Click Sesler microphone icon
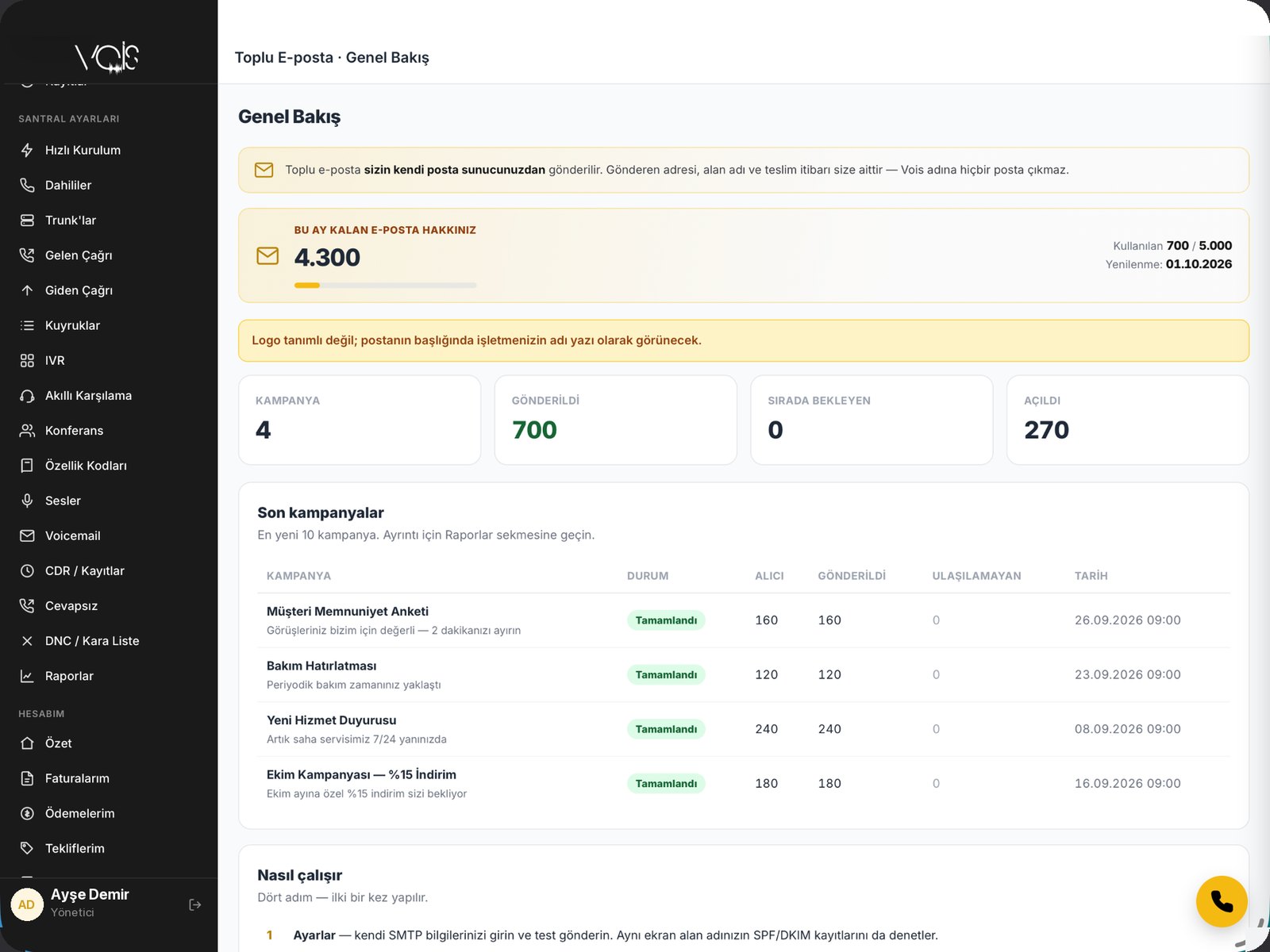This screenshot has width=1270, height=952. (x=27, y=501)
